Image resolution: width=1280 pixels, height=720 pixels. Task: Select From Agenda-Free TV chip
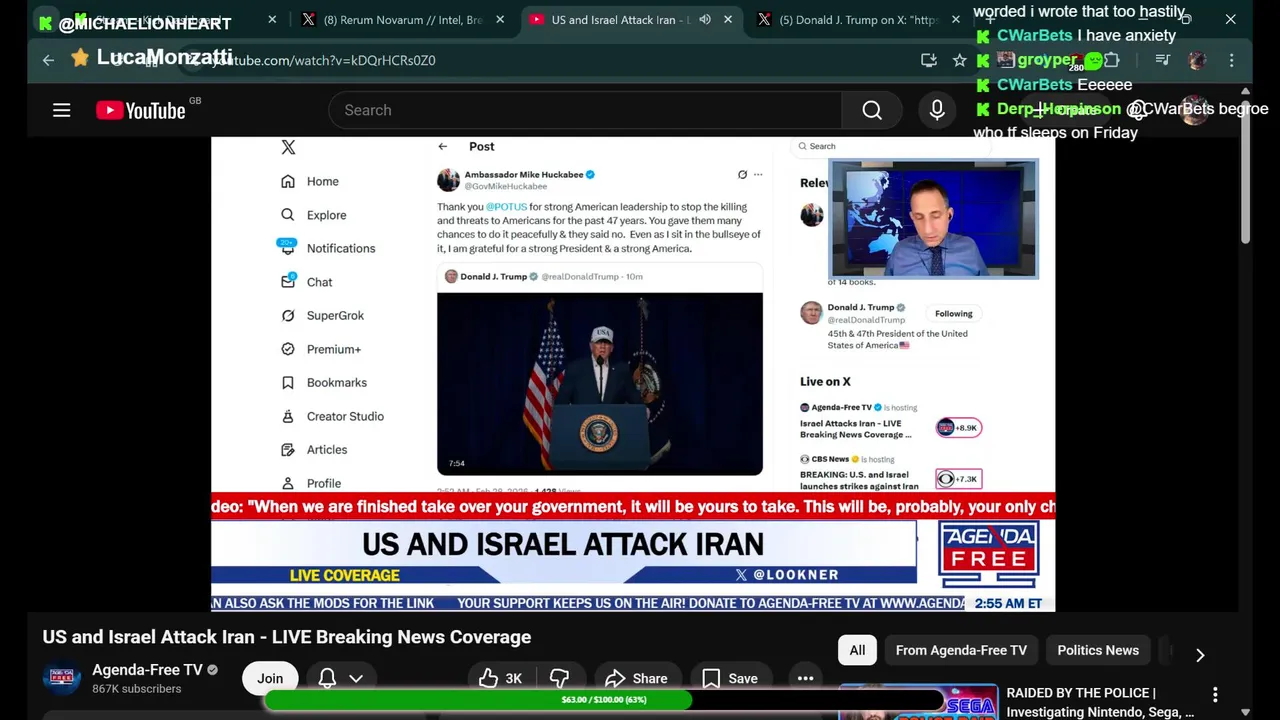point(961,650)
